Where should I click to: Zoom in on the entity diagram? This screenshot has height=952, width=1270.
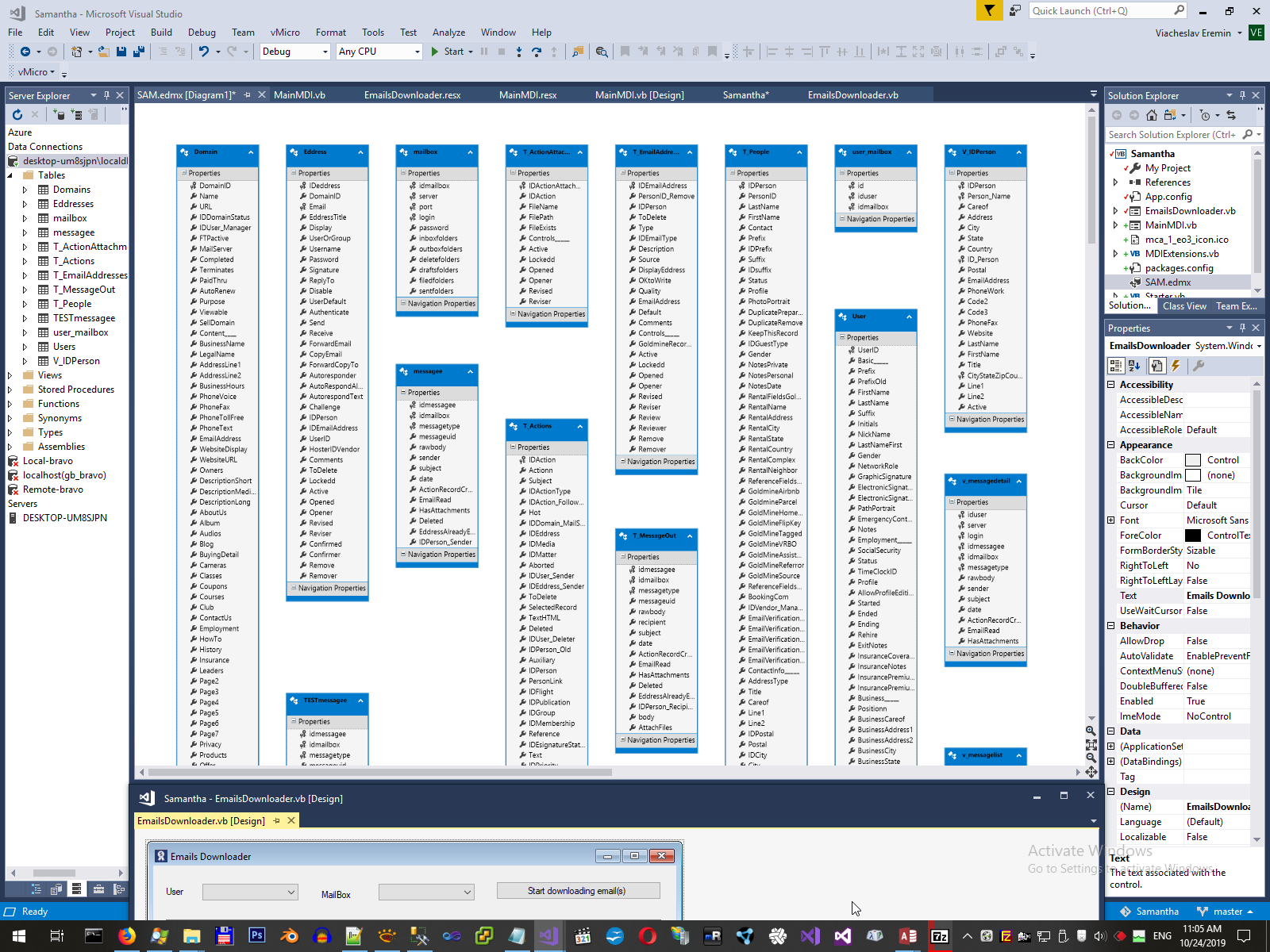1091,731
